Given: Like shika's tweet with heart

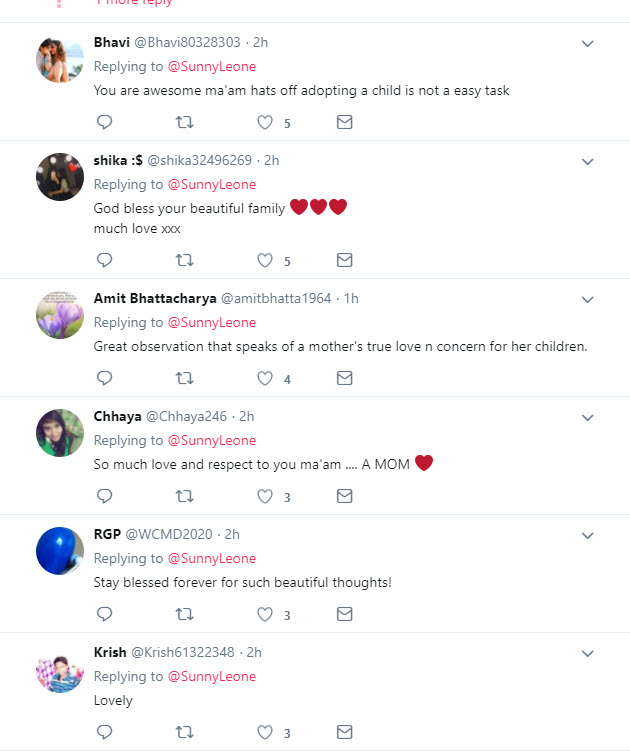Looking at the screenshot, I should pyautogui.click(x=265, y=261).
